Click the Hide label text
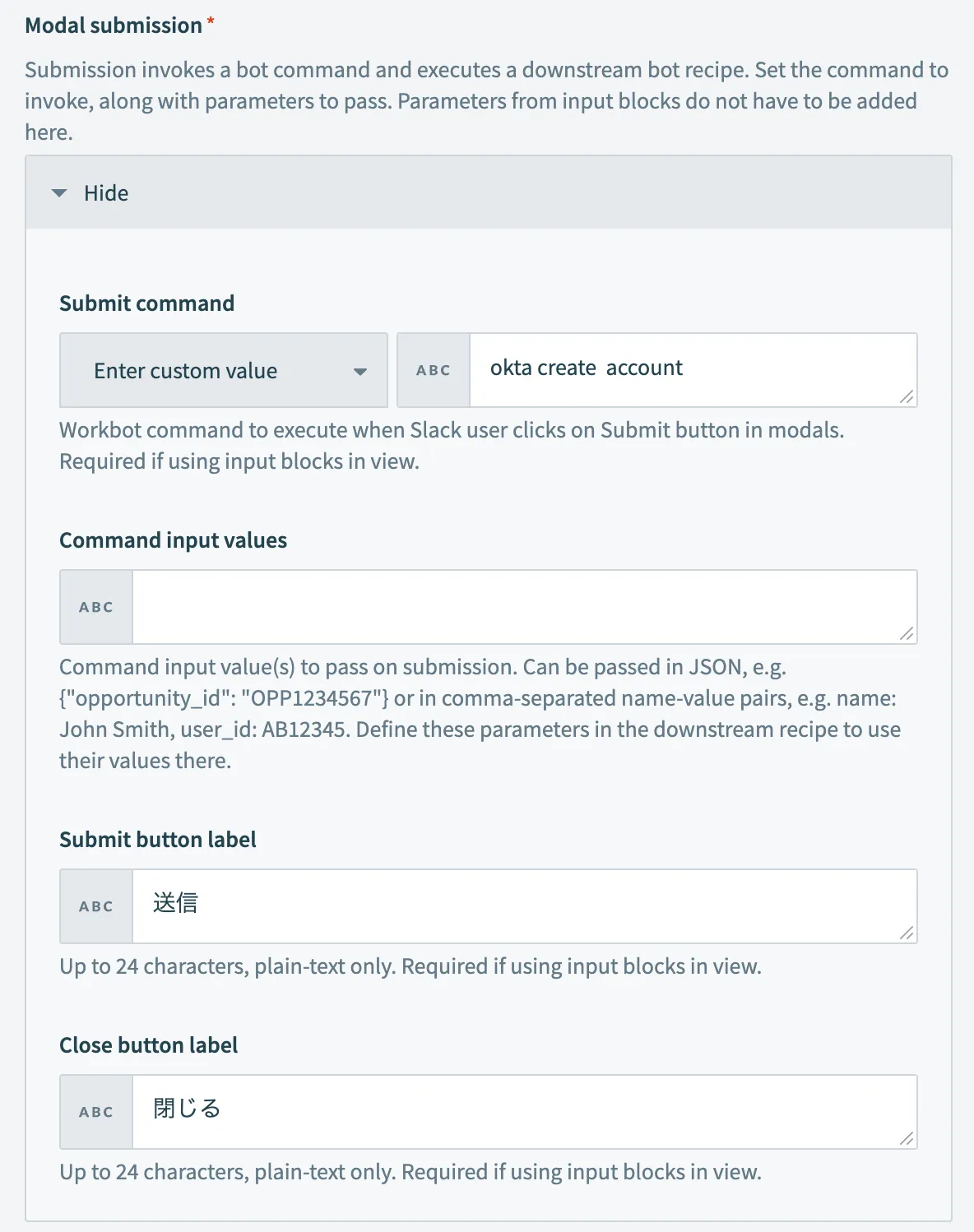This screenshot has height=1232, width=974. 106,193
